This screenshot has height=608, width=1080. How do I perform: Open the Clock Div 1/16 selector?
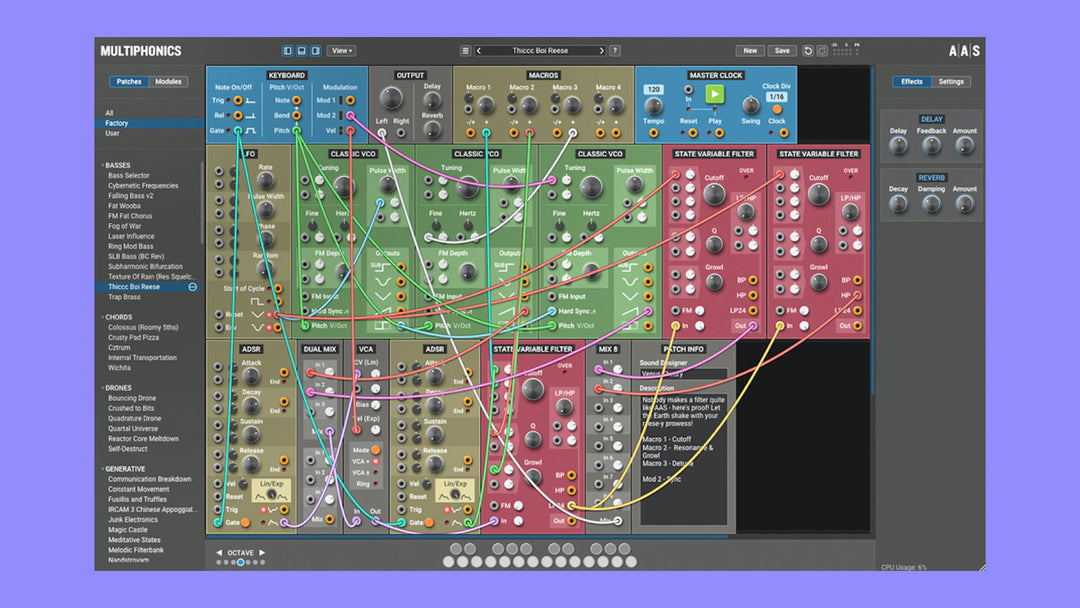[x=776, y=97]
